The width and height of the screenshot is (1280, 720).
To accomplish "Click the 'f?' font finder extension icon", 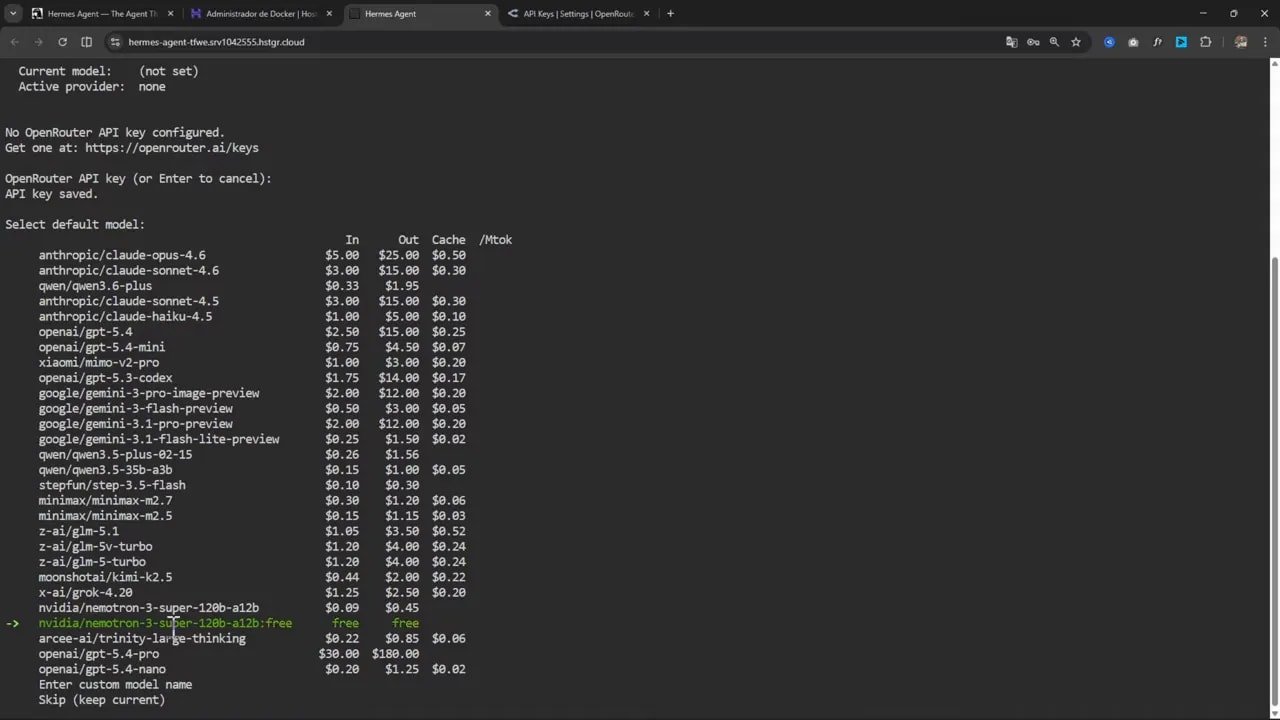I will (1157, 42).
